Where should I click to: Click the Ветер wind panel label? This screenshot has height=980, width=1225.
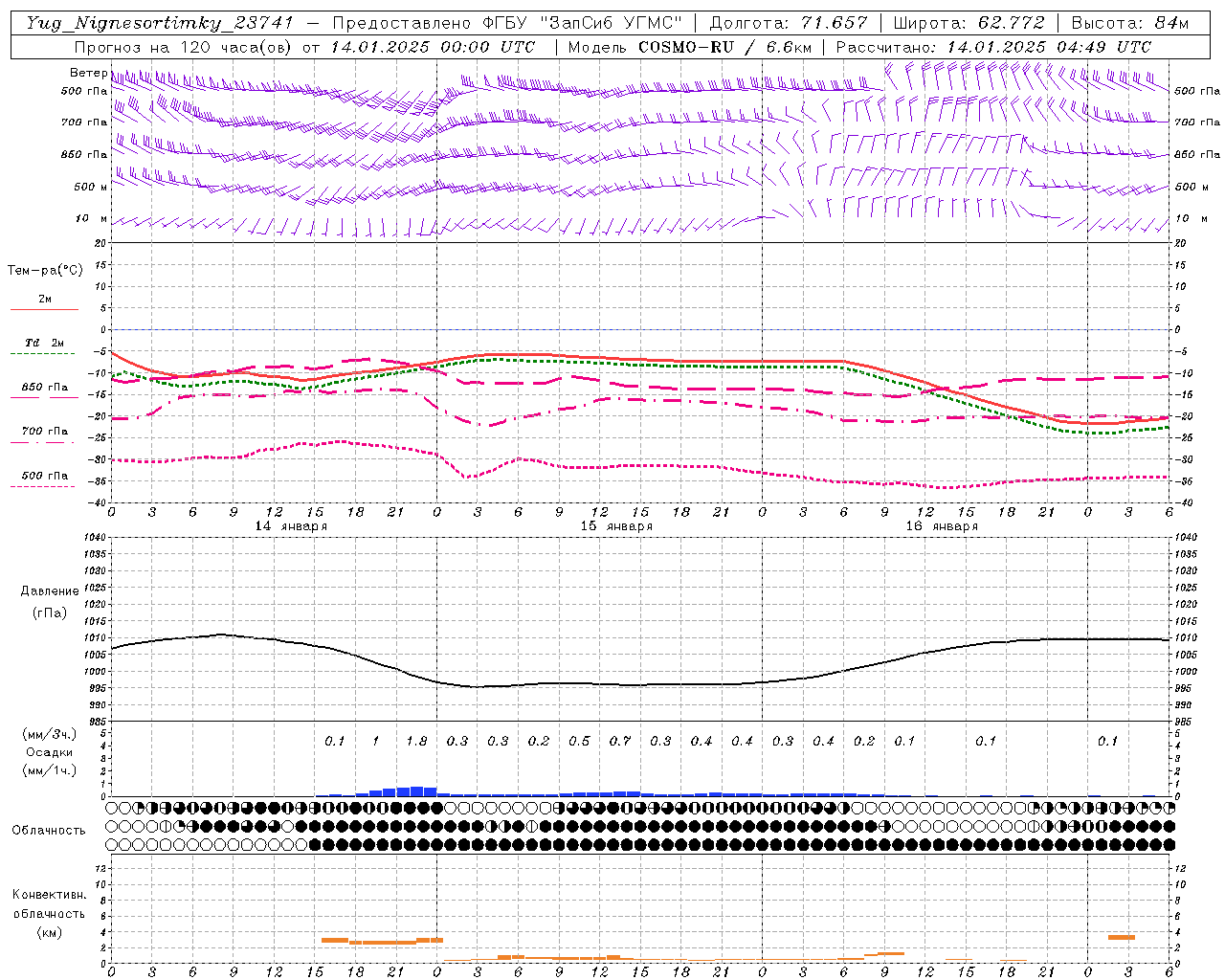coord(88,73)
